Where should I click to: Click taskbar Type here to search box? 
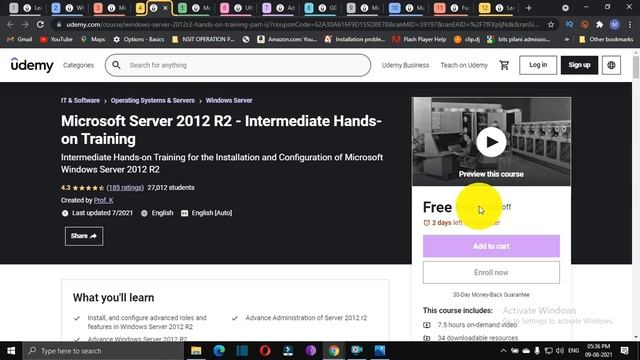pos(103,351)
